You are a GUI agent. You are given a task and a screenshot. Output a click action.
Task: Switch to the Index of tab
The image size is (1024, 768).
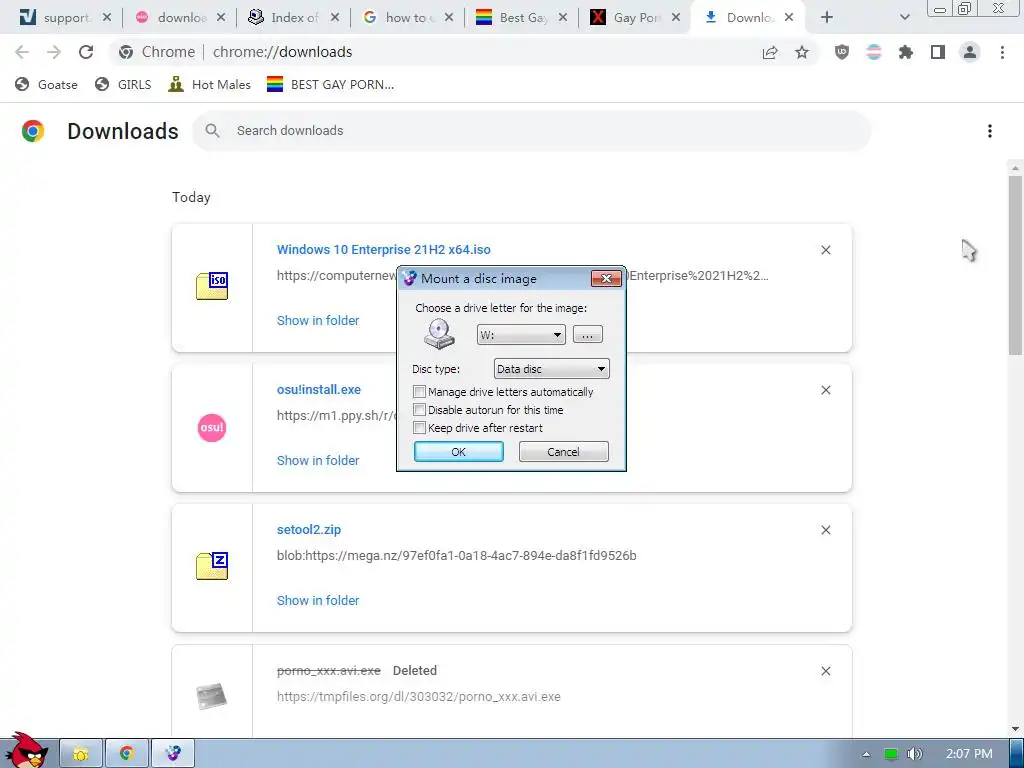(x=285, y=18)
